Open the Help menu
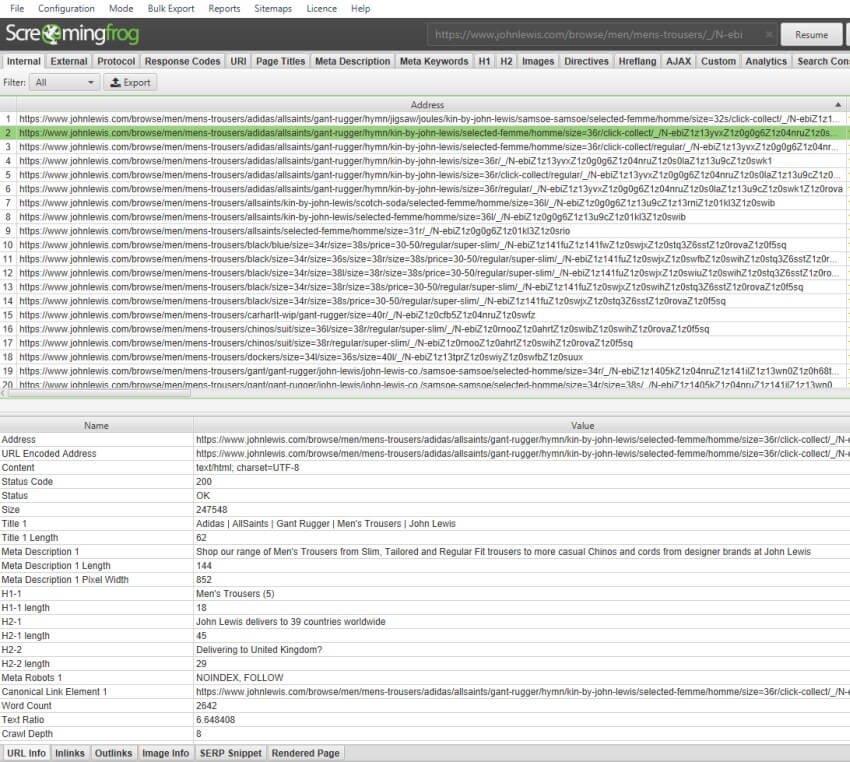 [360, 9]
